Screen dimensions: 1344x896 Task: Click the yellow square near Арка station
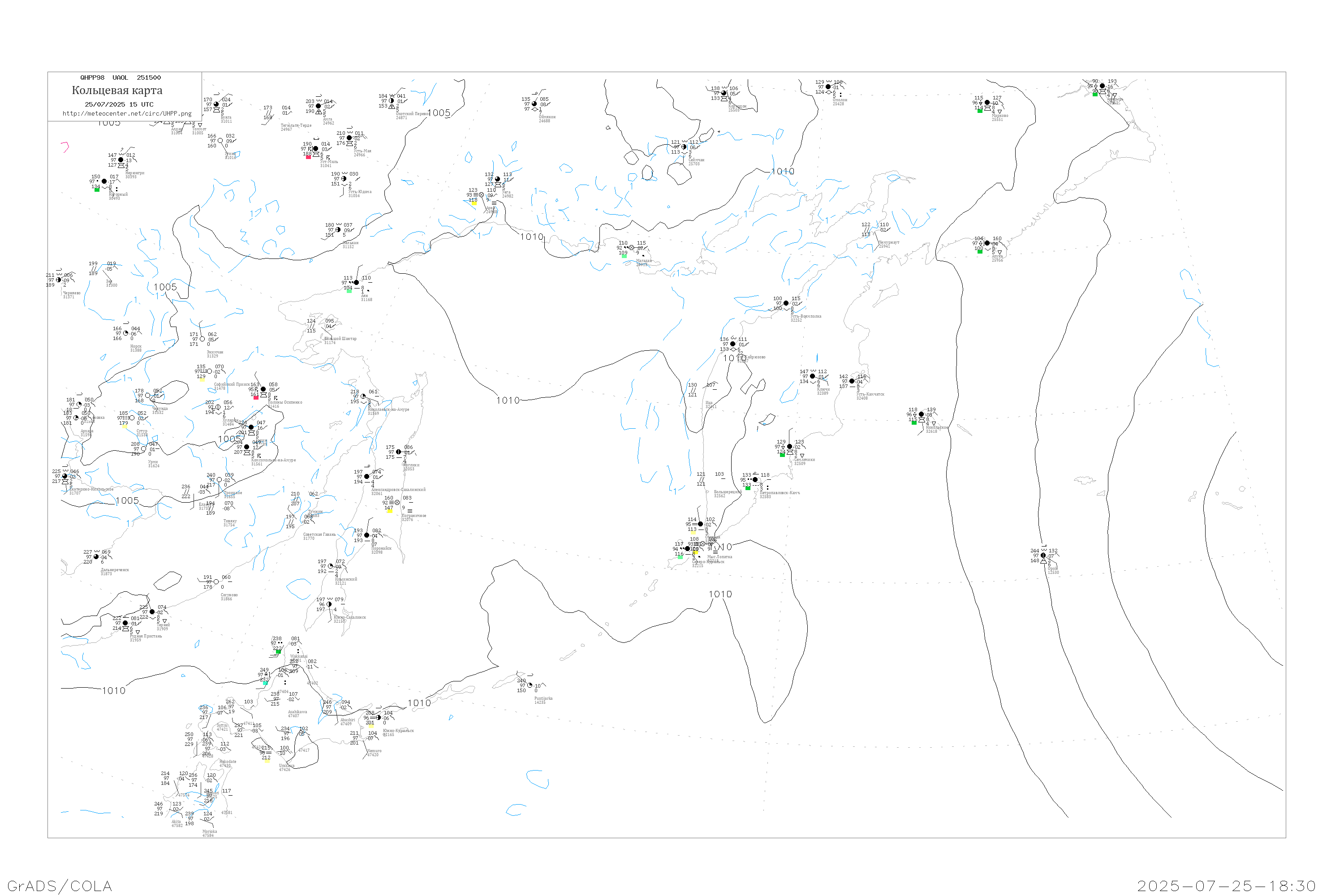tap(474, 203)
